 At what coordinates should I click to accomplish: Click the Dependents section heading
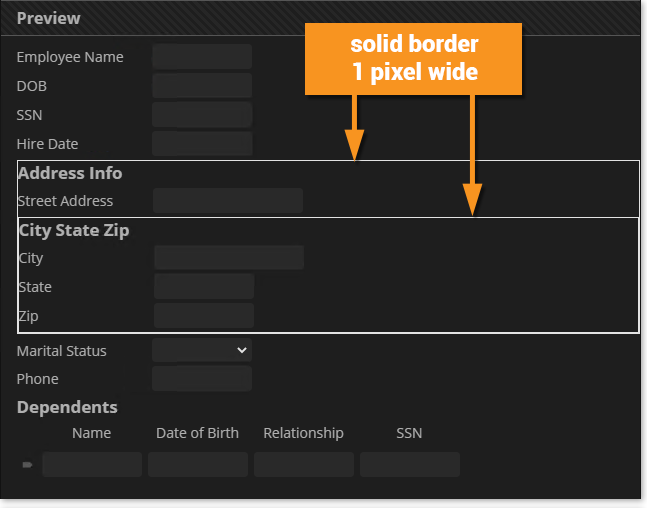[67, 407]
